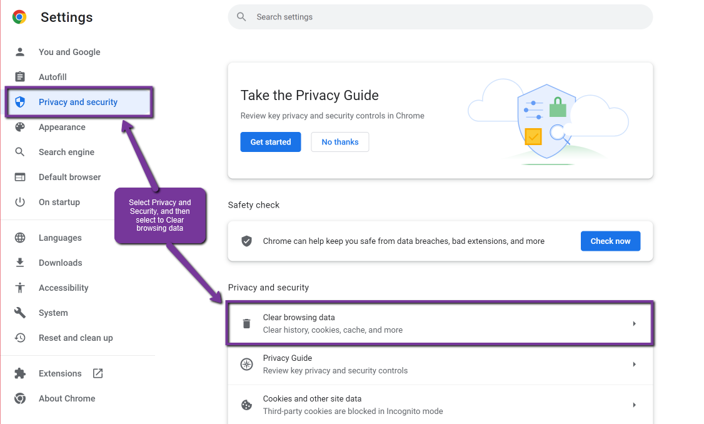Expand Cookies and other site data arrow

(x=634, y=405)
